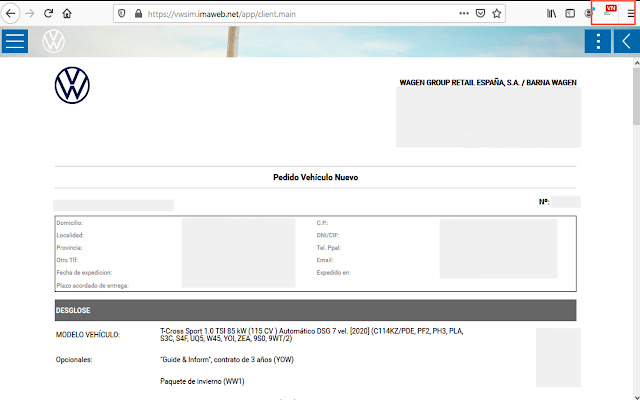Screen dimensions: 640x400
Task: View site security padlock info
Action: (x=138, y=13)
